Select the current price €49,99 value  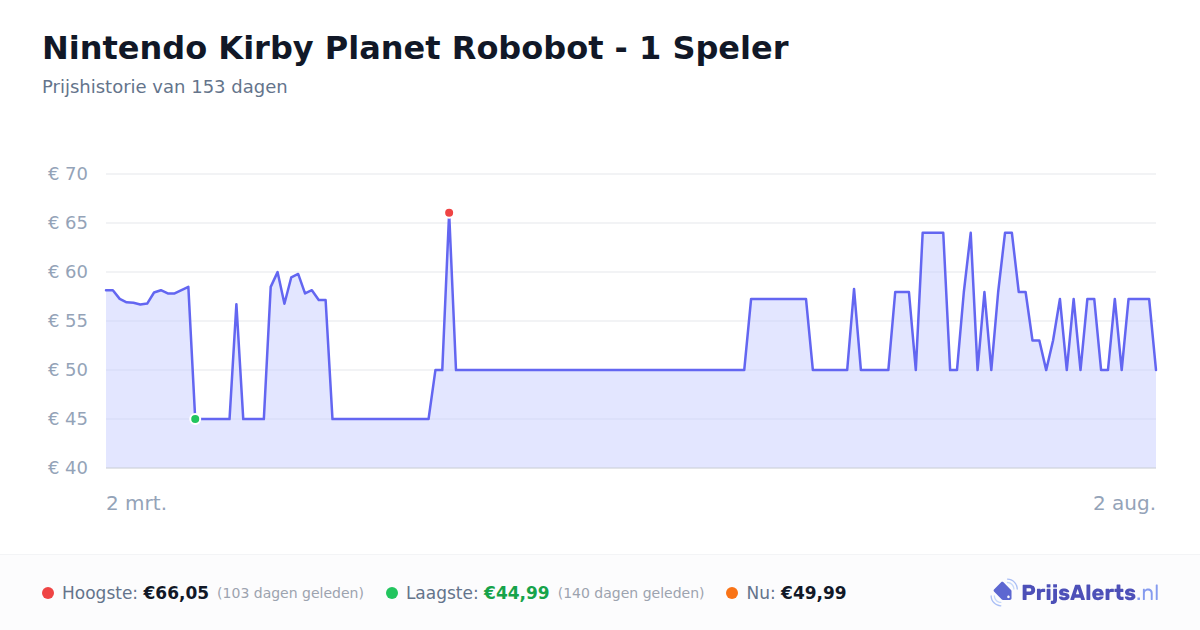814,593
